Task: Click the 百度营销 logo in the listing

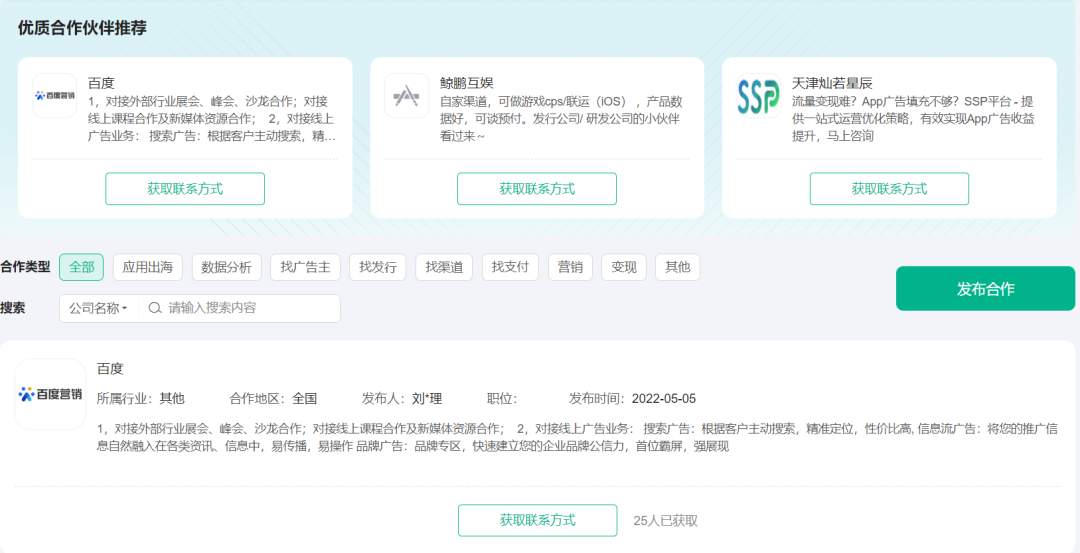Action: [50, 394]
